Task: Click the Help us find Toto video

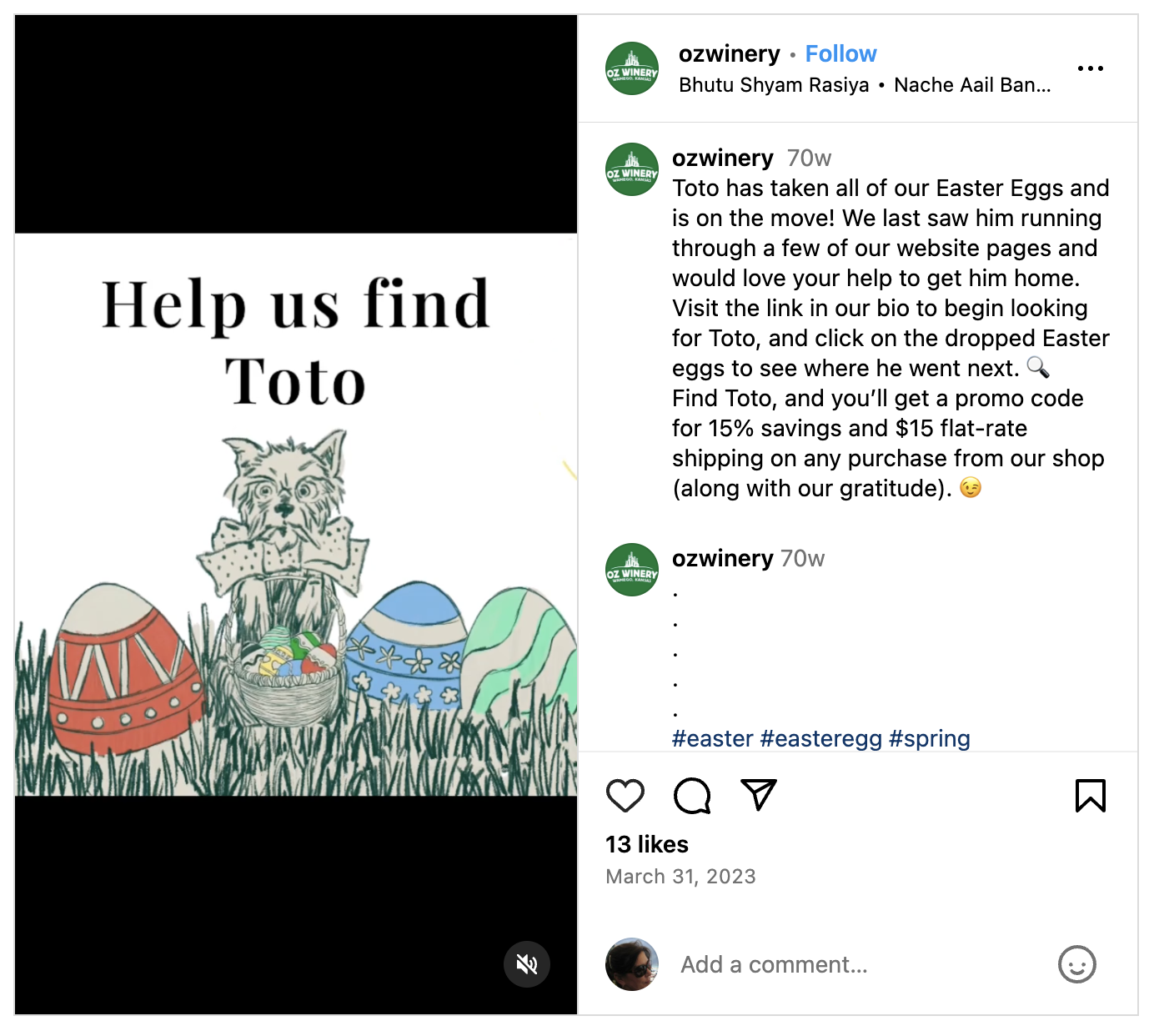Action: 296,515
